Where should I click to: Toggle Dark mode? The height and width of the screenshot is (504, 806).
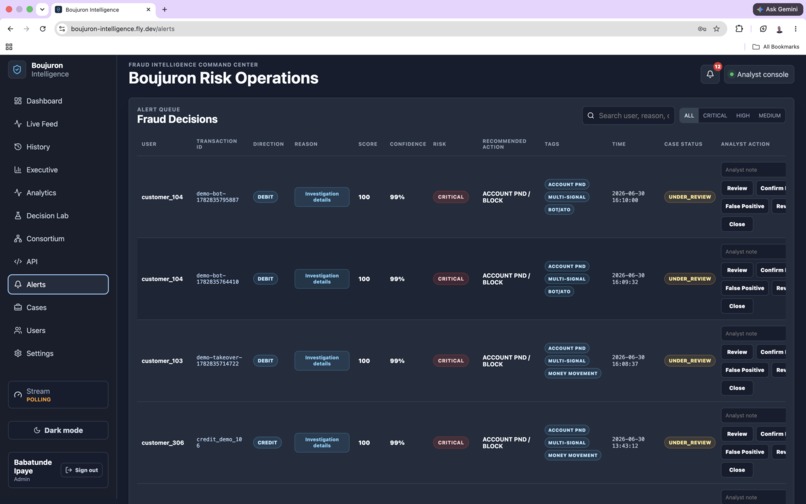[58, 430]
